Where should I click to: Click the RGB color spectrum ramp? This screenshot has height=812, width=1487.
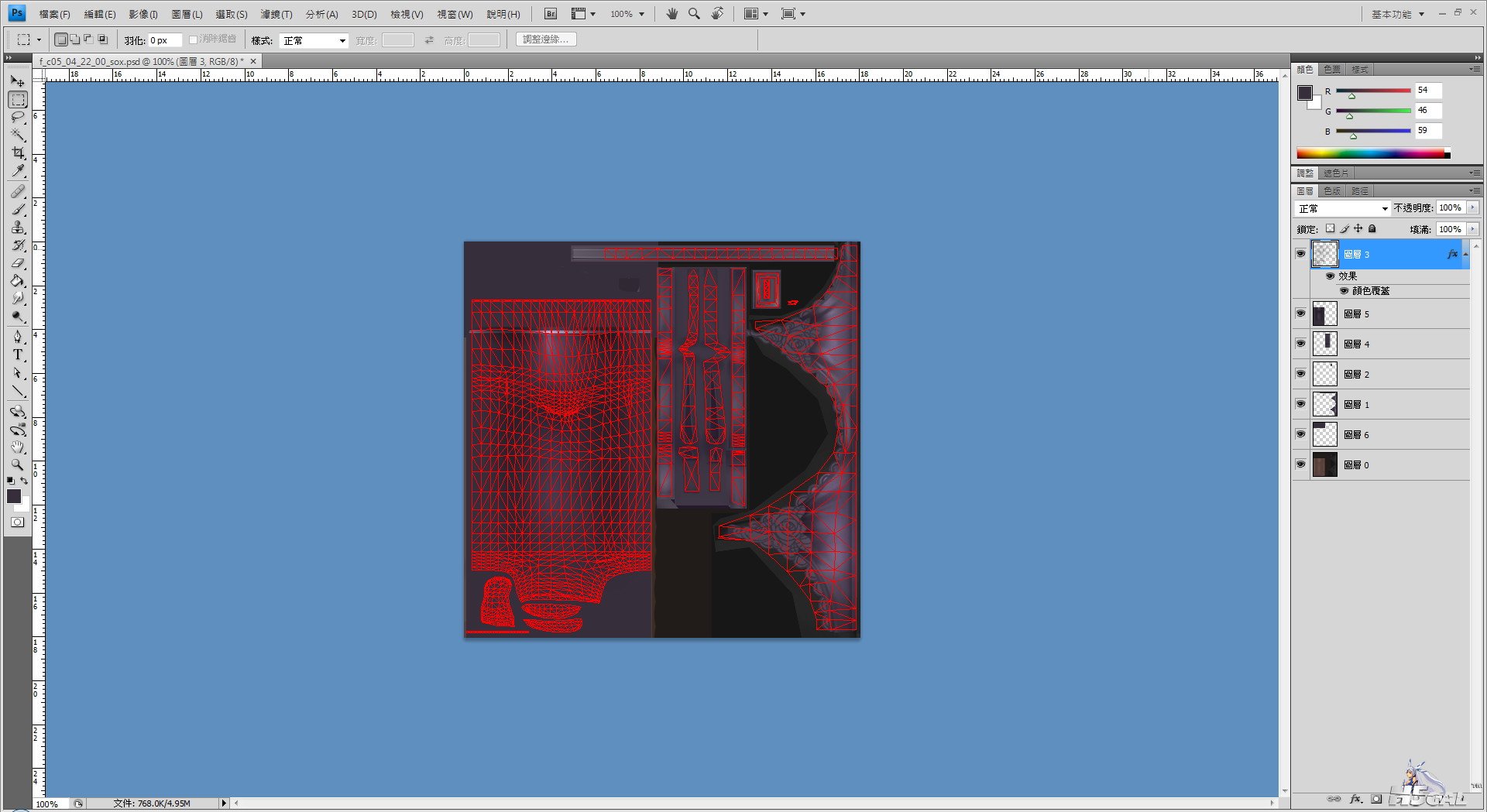click(1369, 154)
